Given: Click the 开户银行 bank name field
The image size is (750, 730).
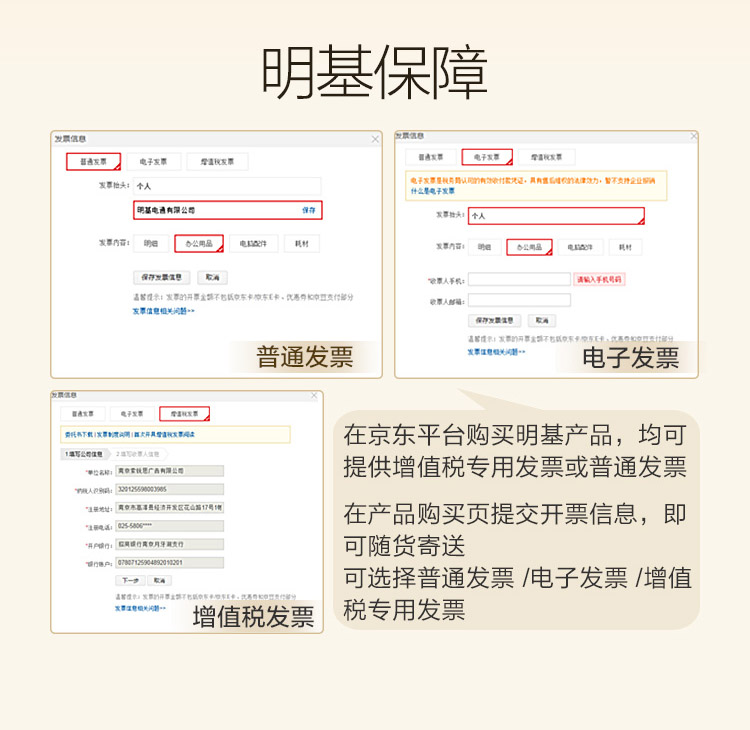Looking at the screenshot, I should [x=170, y=544].
